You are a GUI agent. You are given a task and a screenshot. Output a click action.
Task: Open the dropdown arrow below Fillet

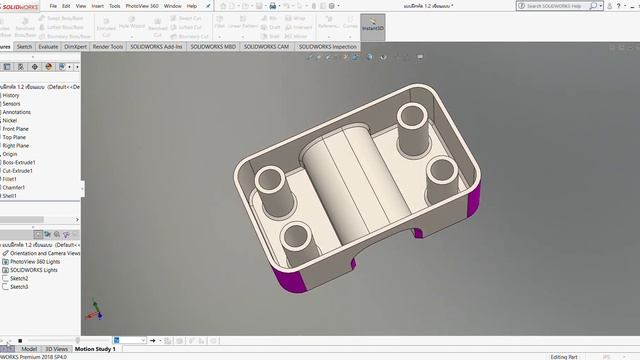(x=220, y=36)
